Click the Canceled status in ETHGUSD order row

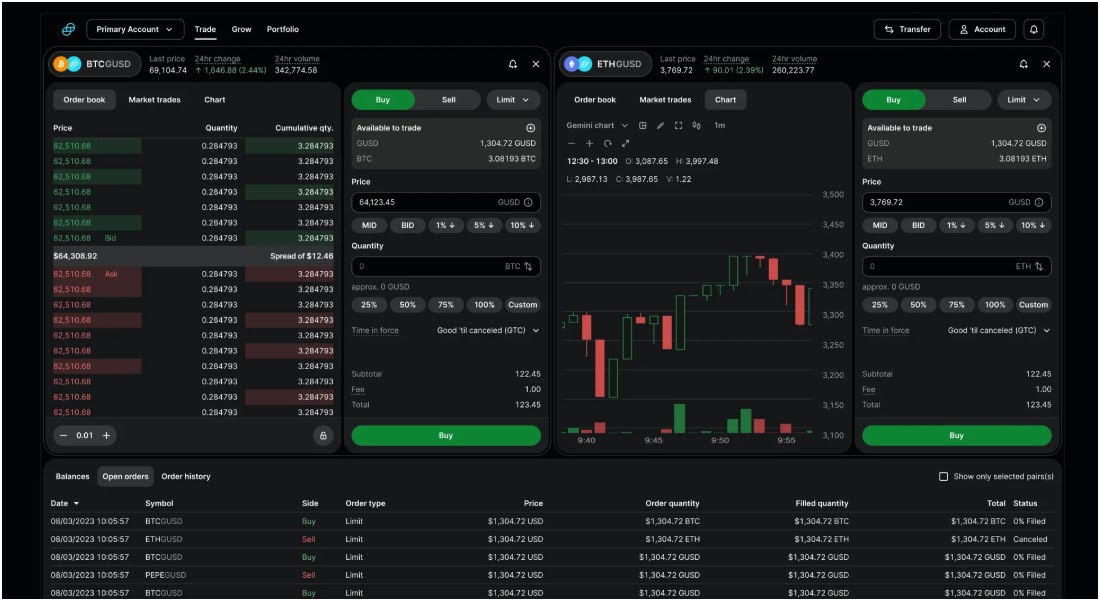[x=1030, y=539]
